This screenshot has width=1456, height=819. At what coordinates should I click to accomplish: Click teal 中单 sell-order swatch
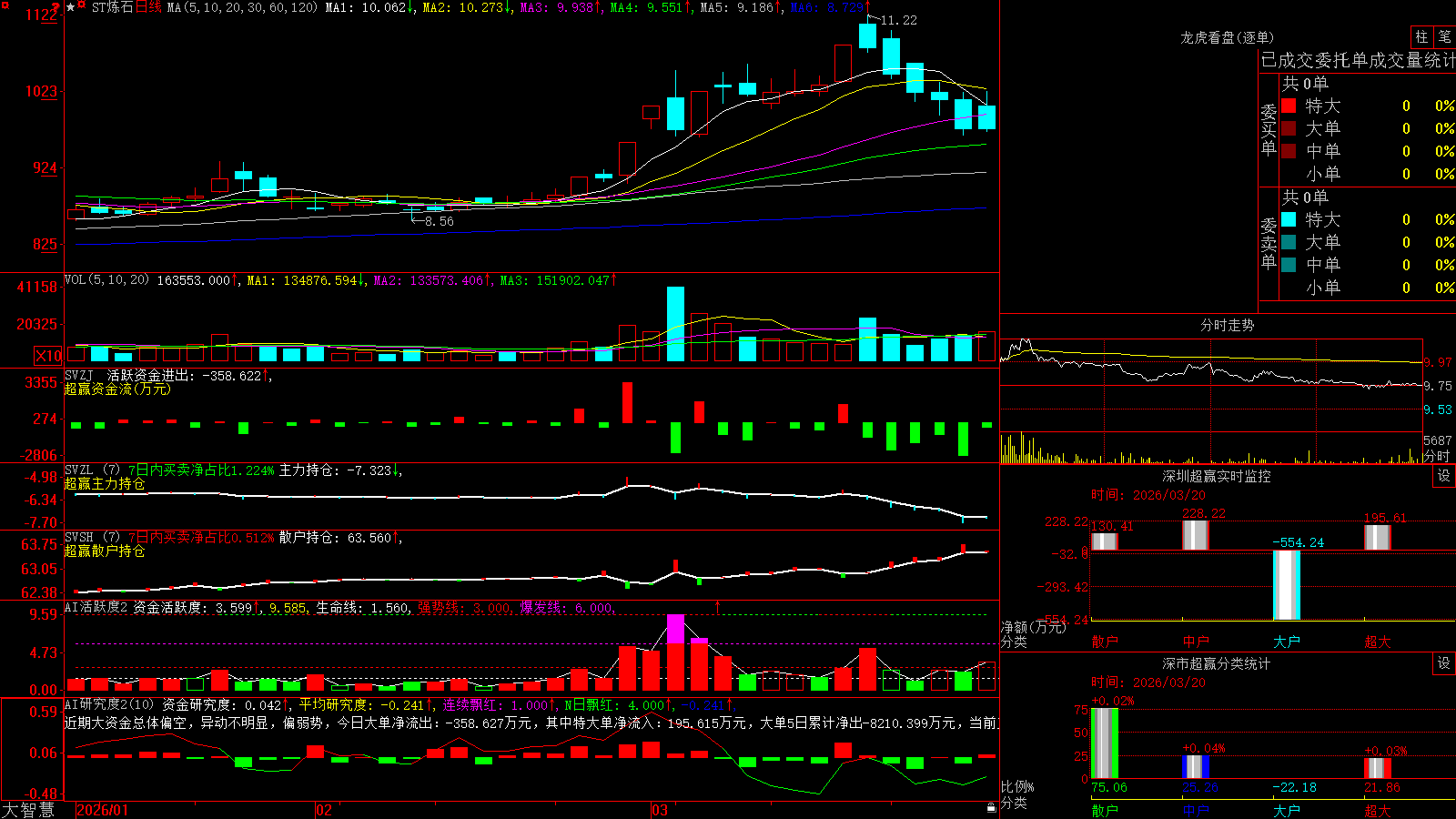tap(1289, 265)
